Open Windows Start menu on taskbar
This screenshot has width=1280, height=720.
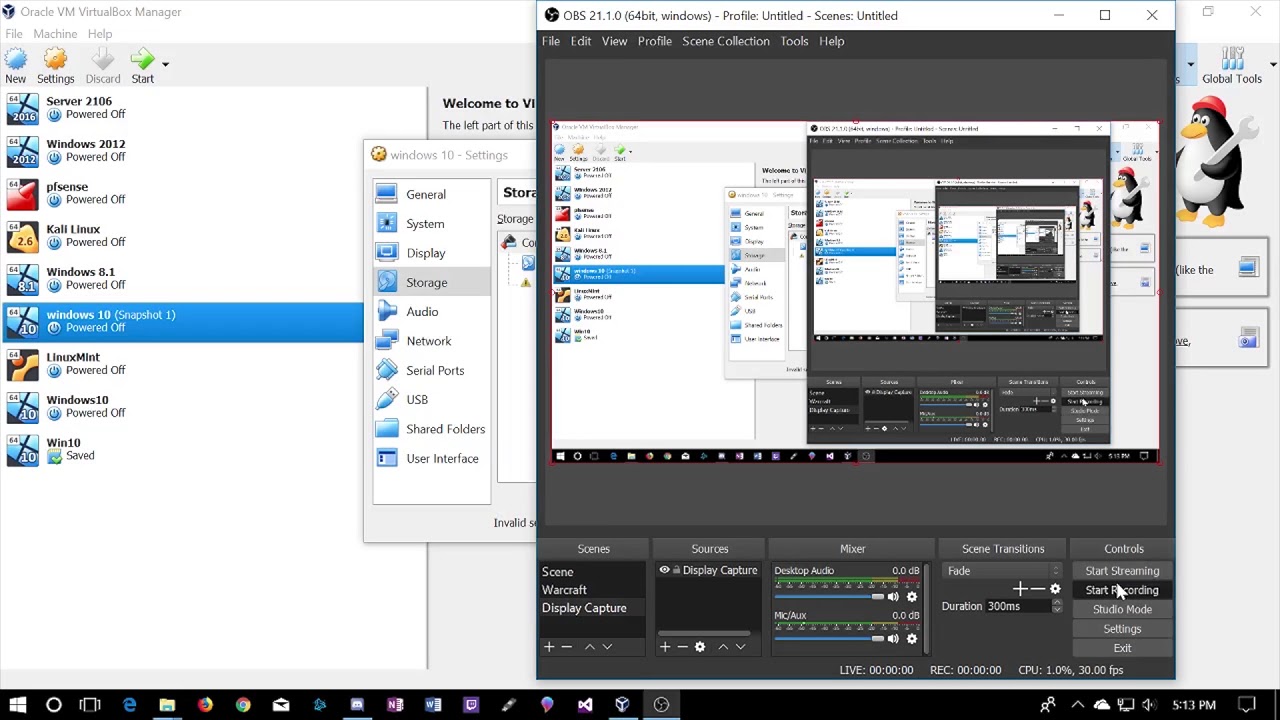[18, 705]
